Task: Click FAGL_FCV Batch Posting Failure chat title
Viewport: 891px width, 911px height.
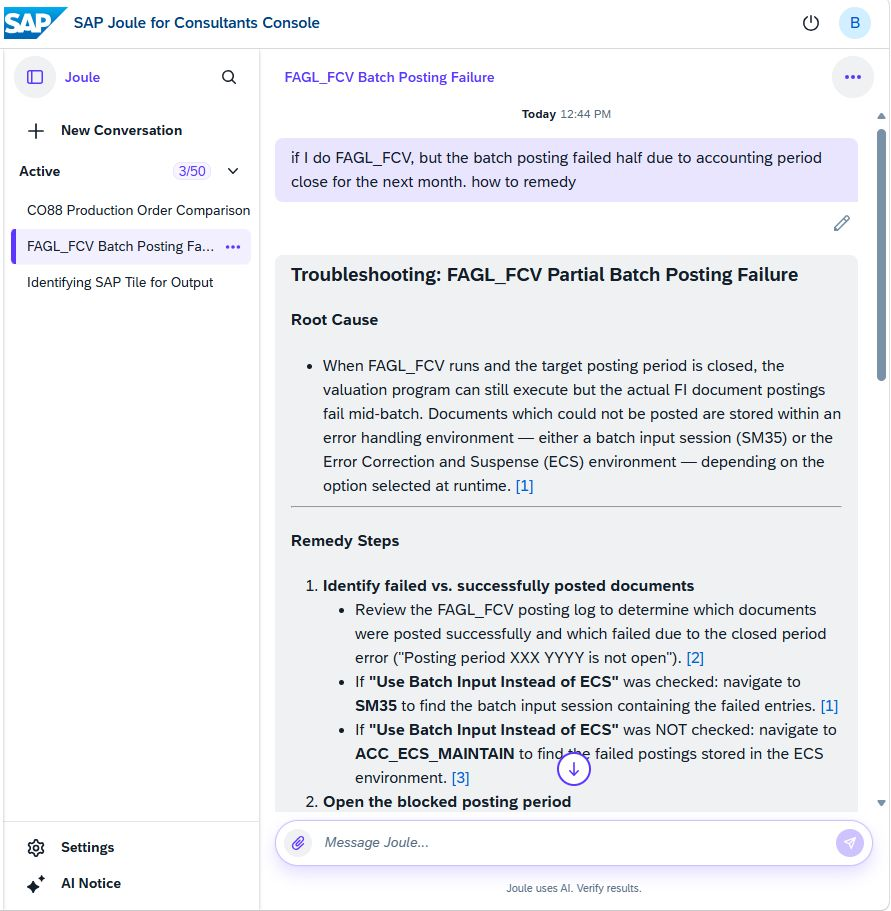Action: [389, 77]
